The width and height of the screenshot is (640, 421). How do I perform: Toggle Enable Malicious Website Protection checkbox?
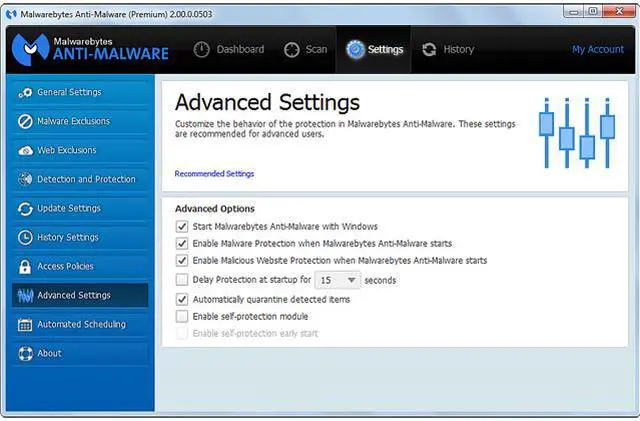[x=182, y=261]
